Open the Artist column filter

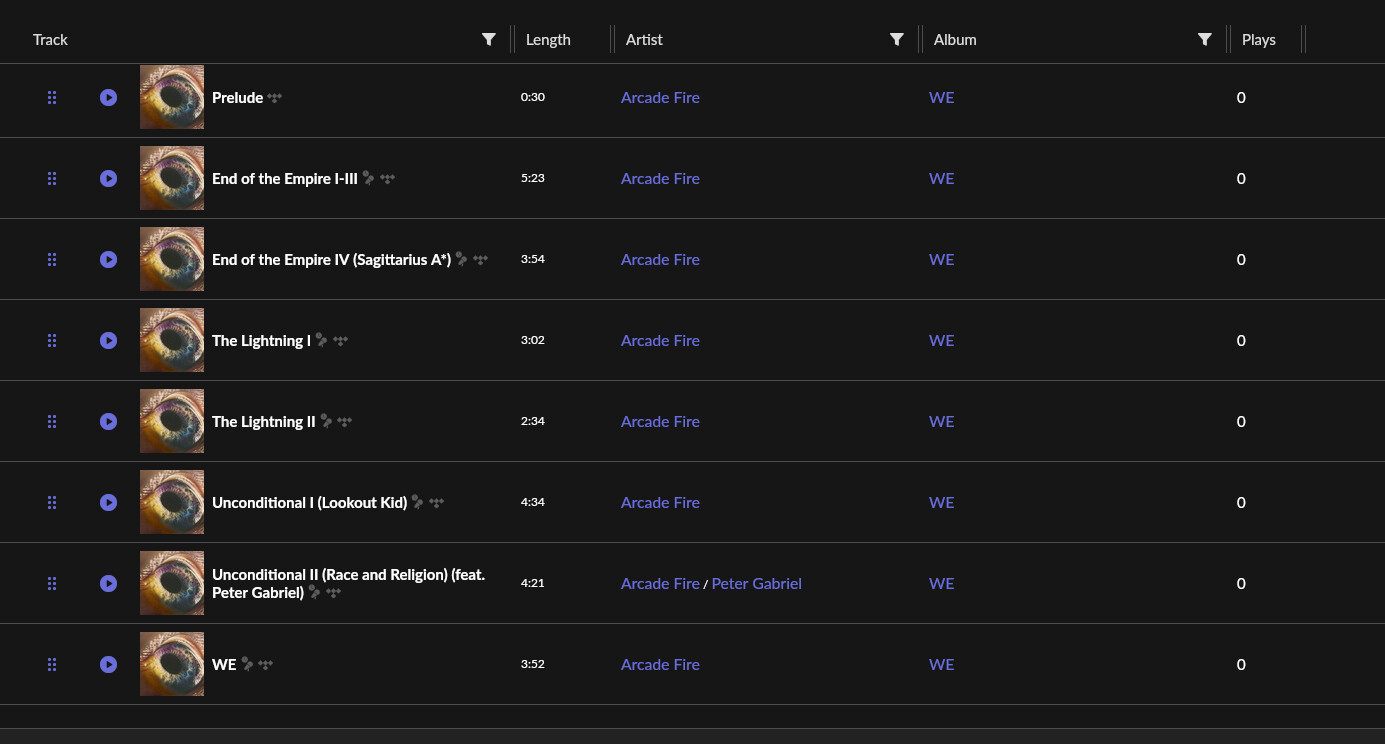tap(896, 39)
